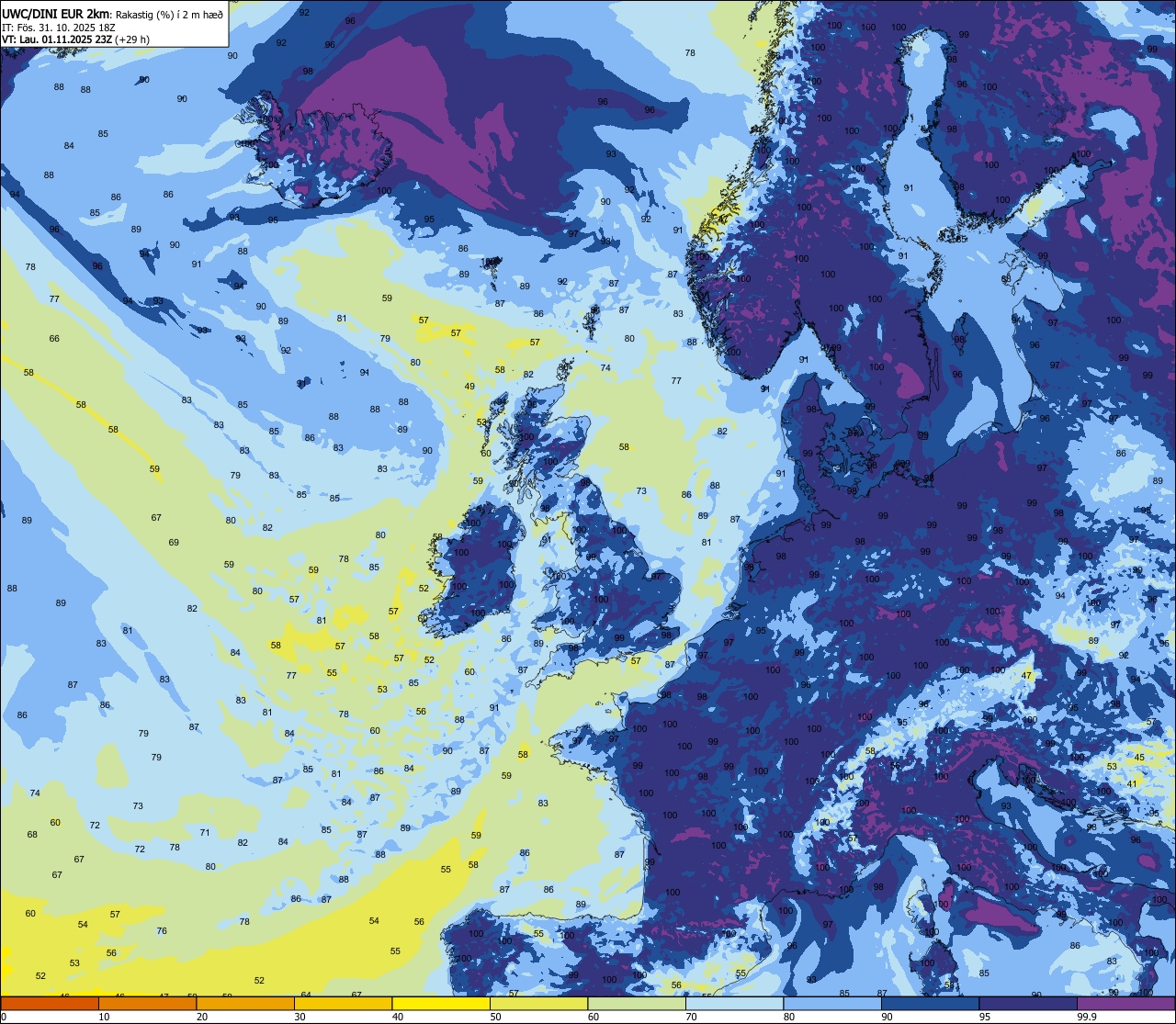Select the 95–99.9 % dark navy legend swatch

1028,1003
